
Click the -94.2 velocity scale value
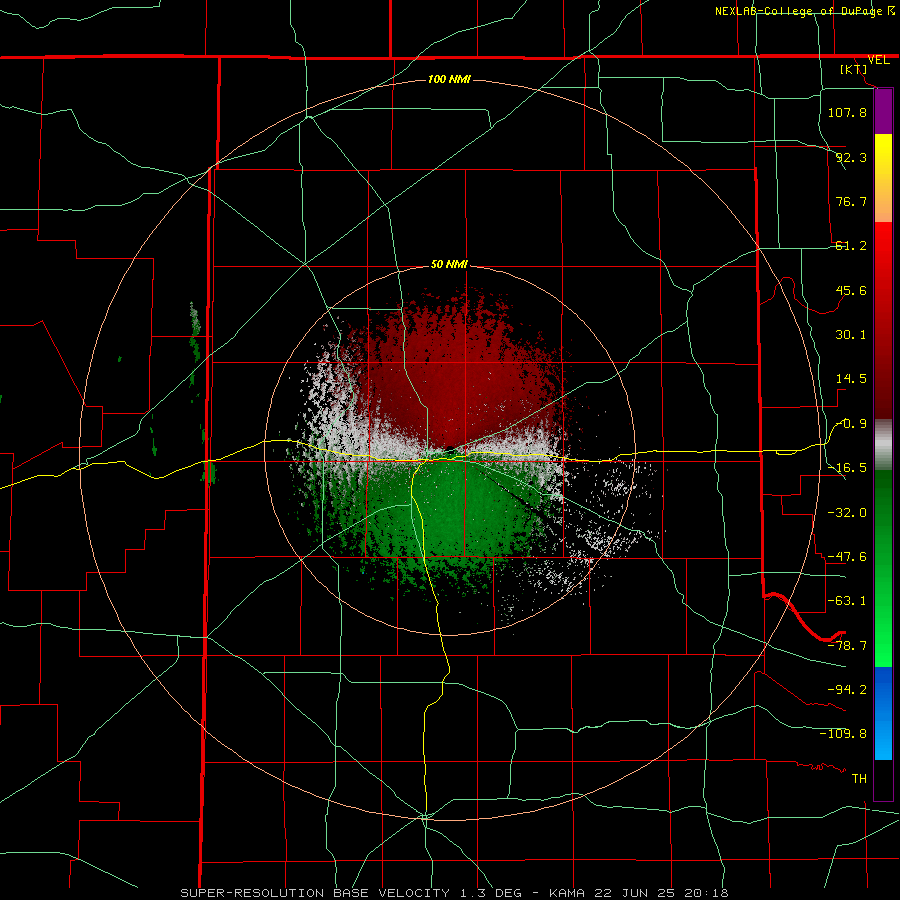(847, 689)
